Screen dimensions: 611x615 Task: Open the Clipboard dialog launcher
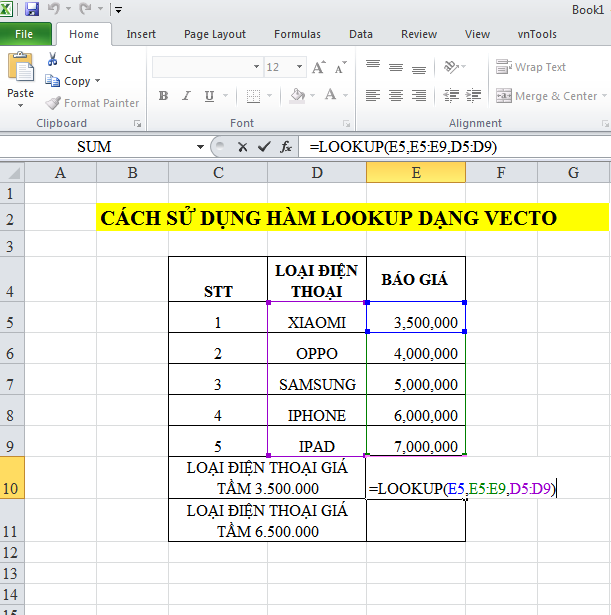point(137,124)
